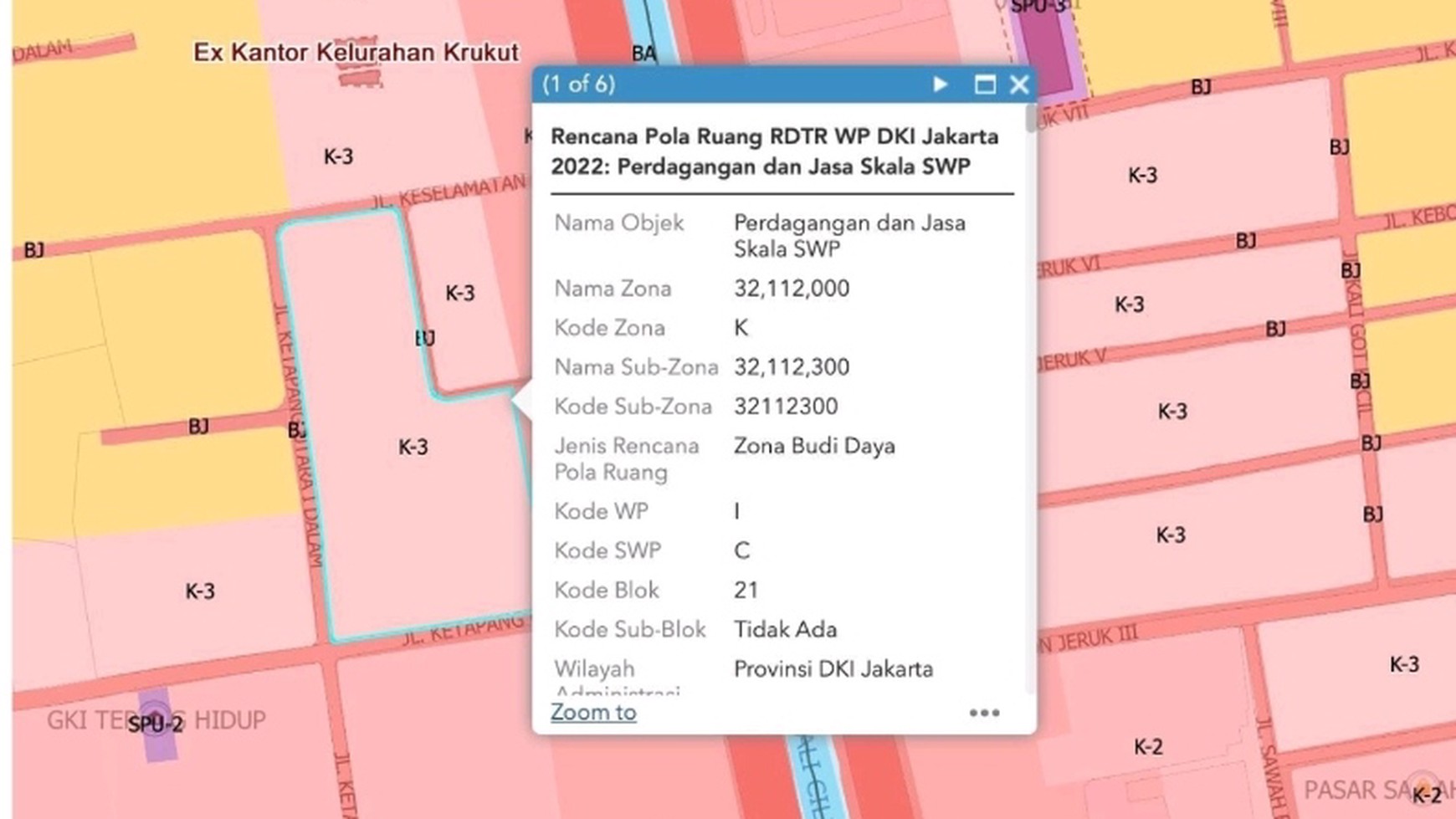The image size is (1456, 819).
Task: Click the Kode Sub-Zona value "32112300"
Action: pyautogui.click(x=786, y=407)
